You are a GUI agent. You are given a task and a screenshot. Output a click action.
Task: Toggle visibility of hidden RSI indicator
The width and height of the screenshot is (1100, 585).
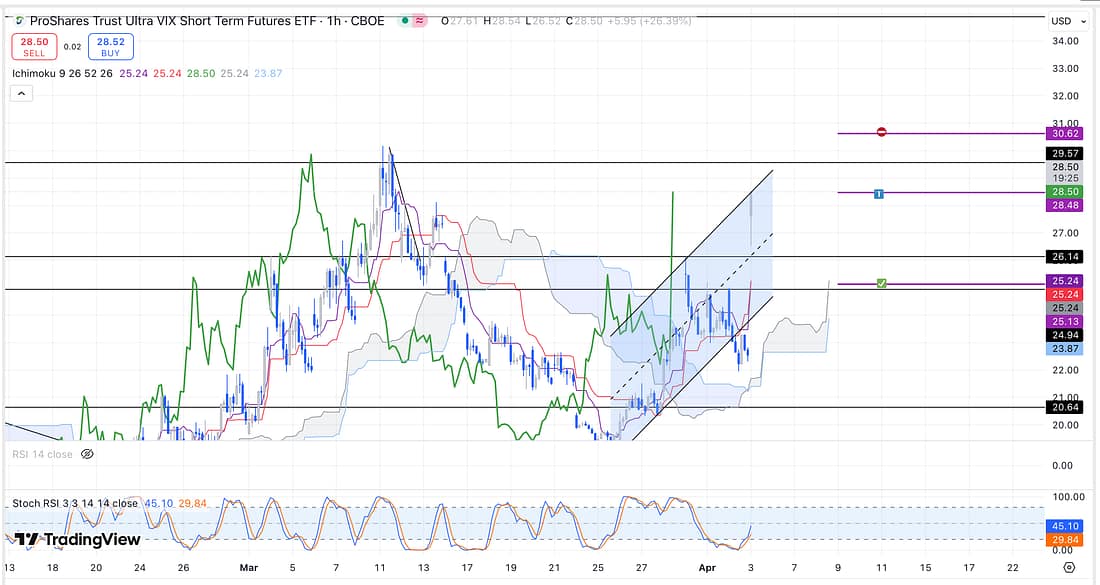pos(87,454)
